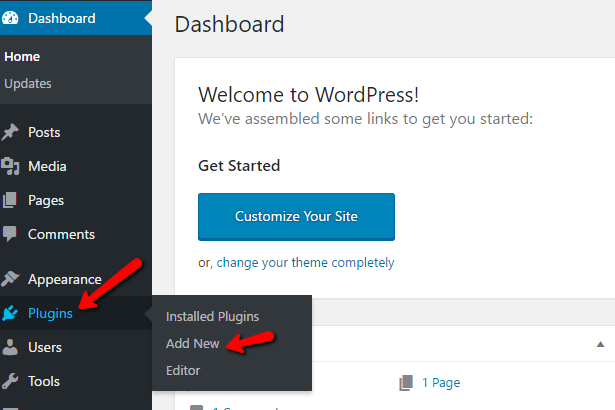
Task: Click the Appearance paintbrush icon
Action: tap(10, 279)
